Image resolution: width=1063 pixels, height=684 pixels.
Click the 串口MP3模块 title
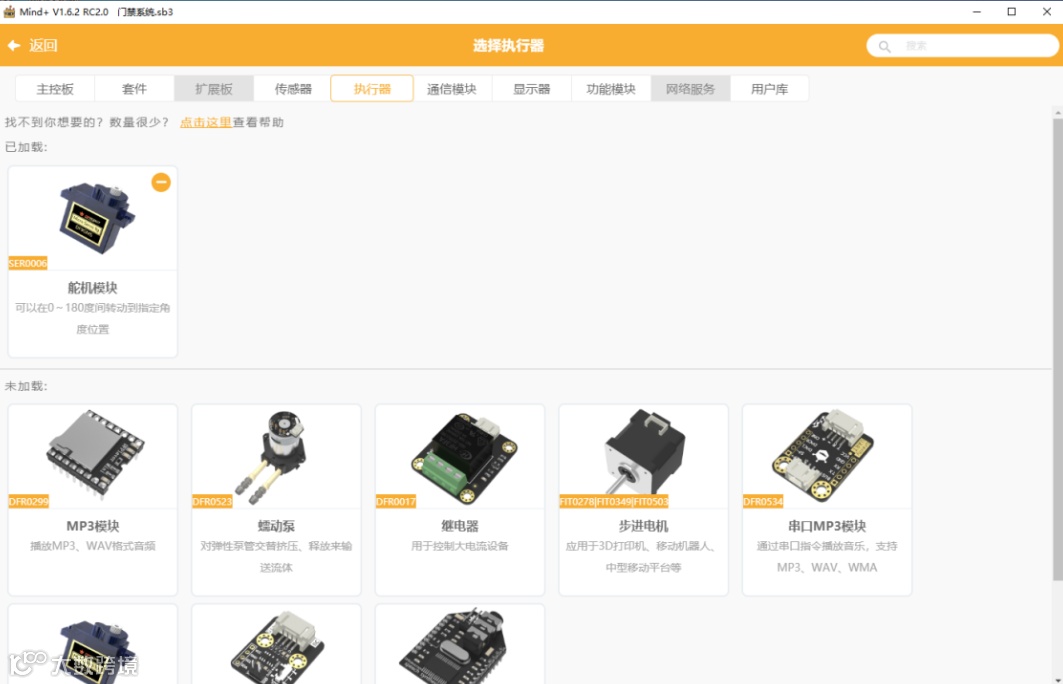pos(827,526)
